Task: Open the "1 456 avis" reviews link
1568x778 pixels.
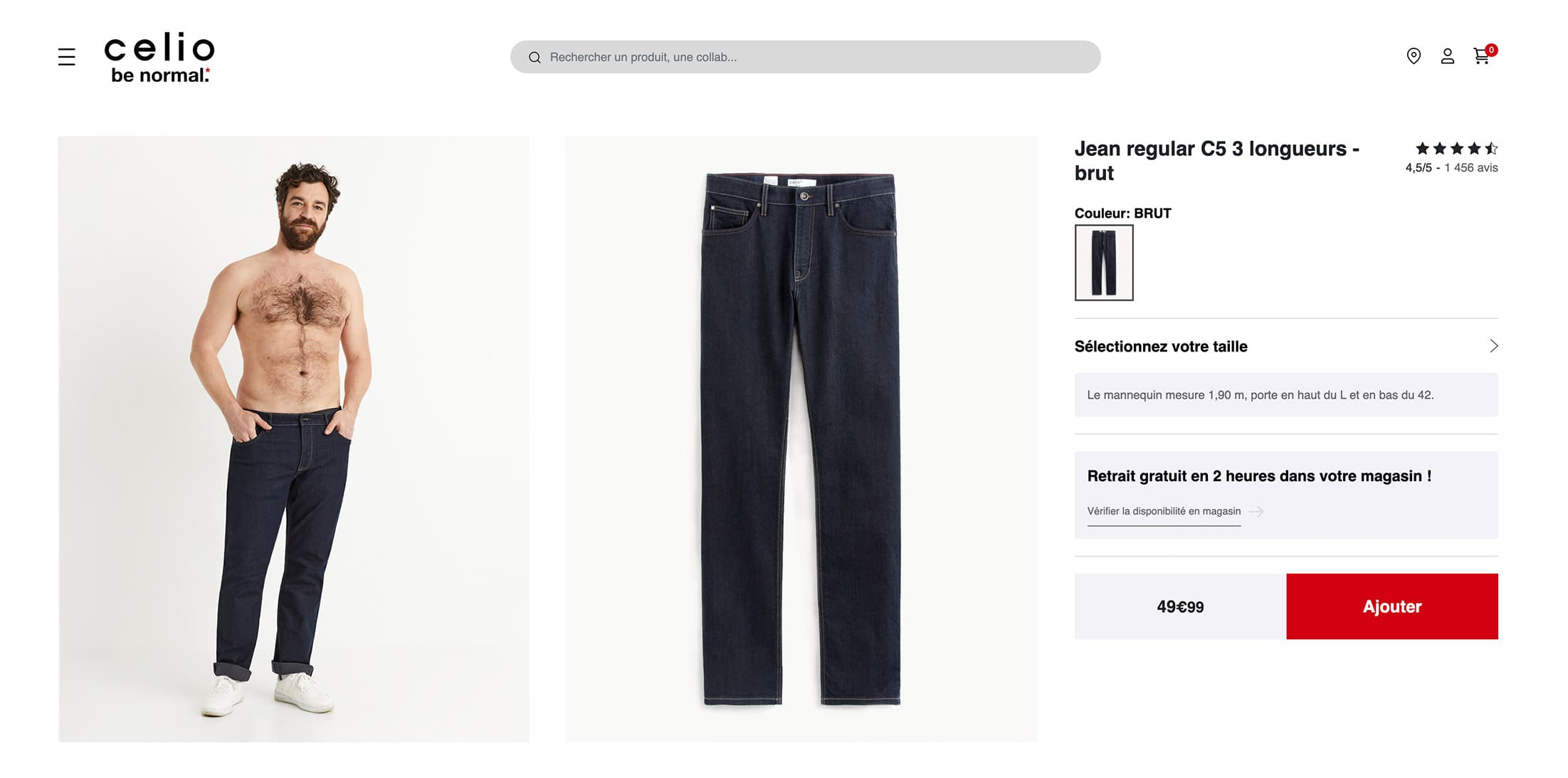Action: click(1470, 168)
